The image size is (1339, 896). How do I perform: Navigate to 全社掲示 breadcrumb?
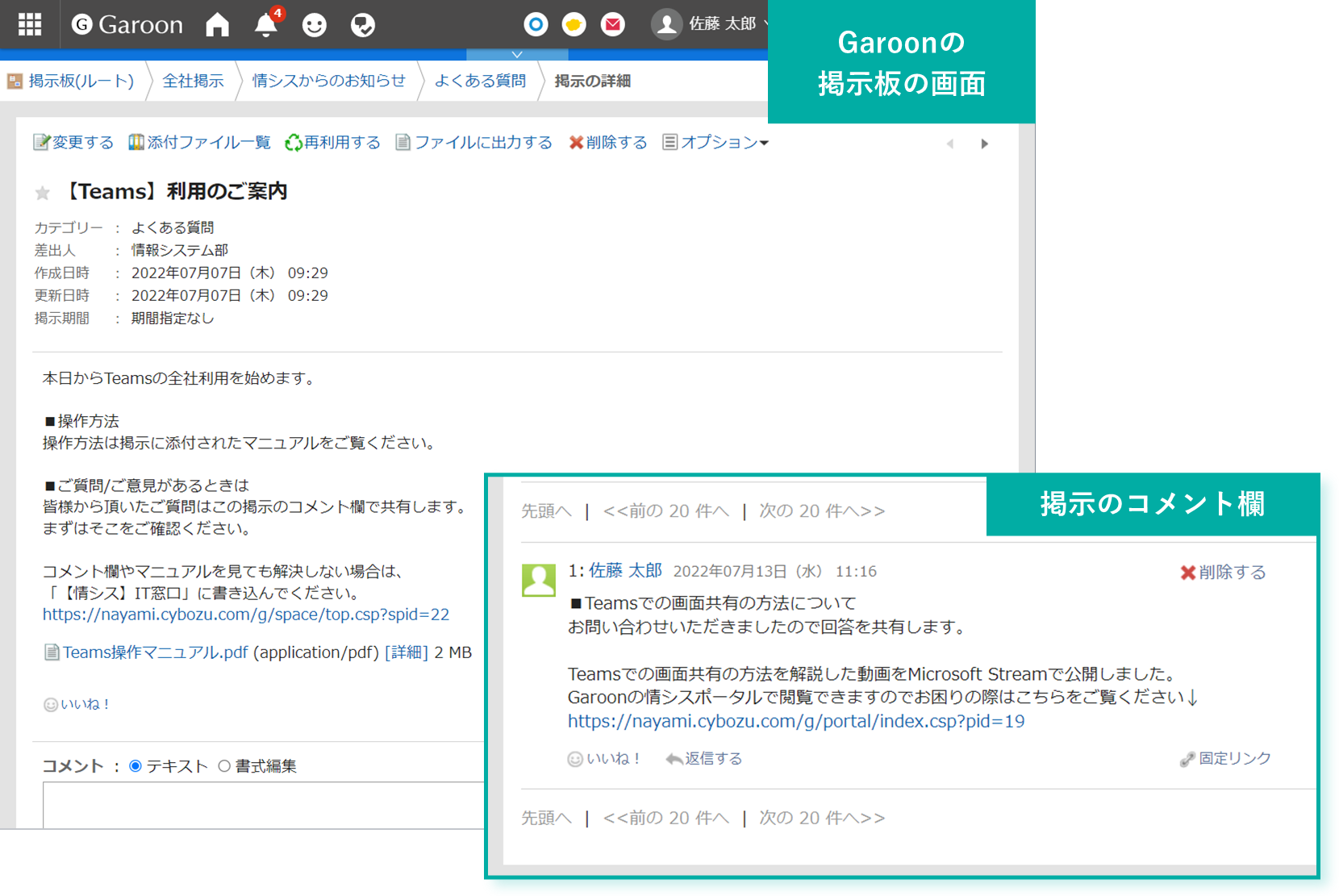pos(193,81)
